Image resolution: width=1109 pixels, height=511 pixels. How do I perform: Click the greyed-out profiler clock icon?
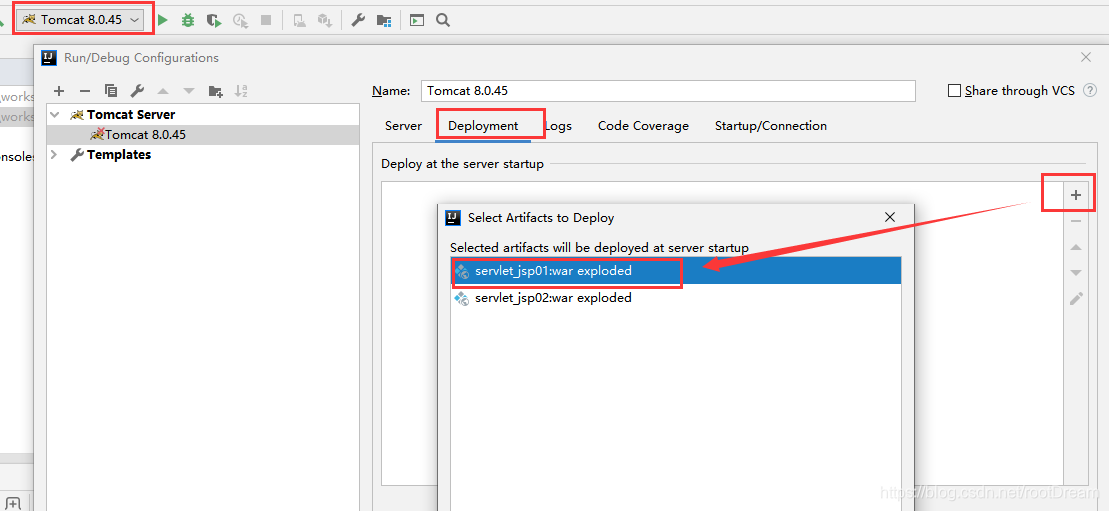(x=240, y=21)
